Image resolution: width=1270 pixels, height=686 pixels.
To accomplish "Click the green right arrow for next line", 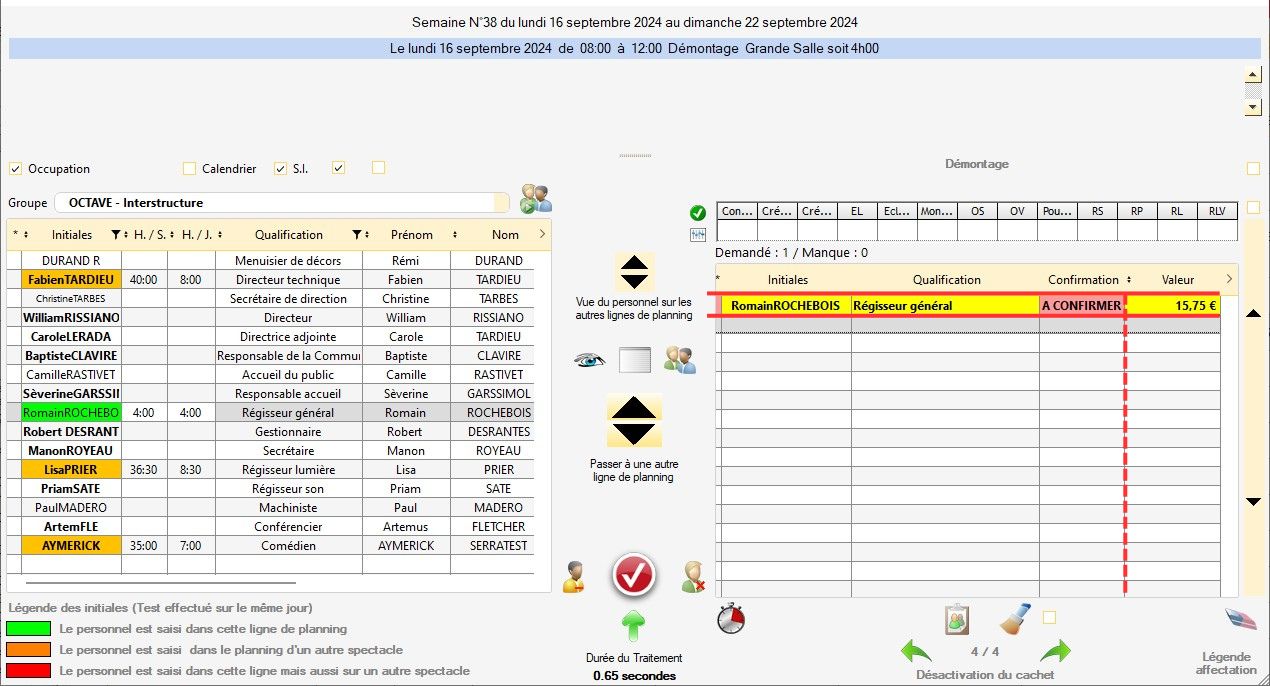I will (1055, 652).
